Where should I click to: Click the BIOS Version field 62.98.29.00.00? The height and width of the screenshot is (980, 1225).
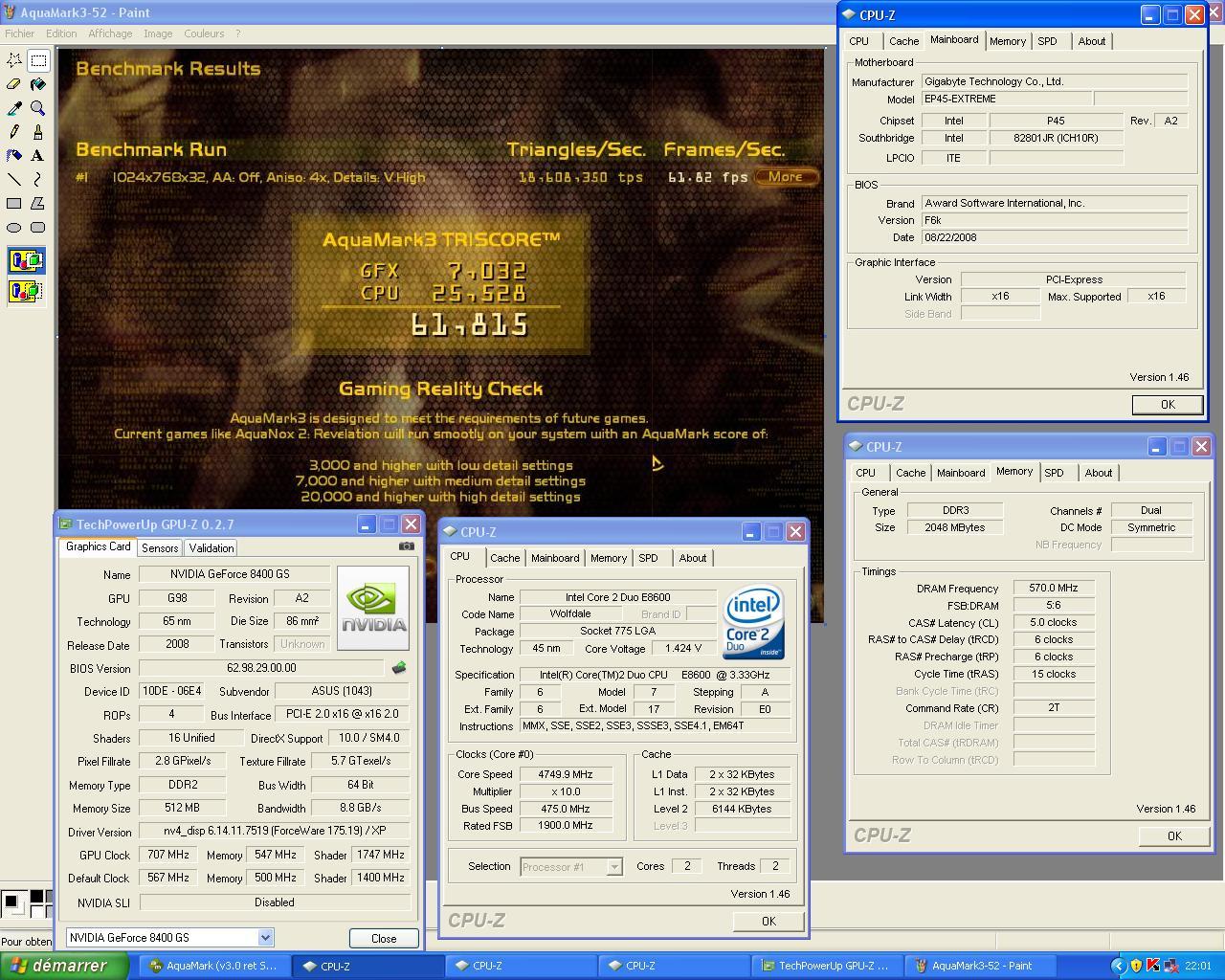[x=262, y=668]
